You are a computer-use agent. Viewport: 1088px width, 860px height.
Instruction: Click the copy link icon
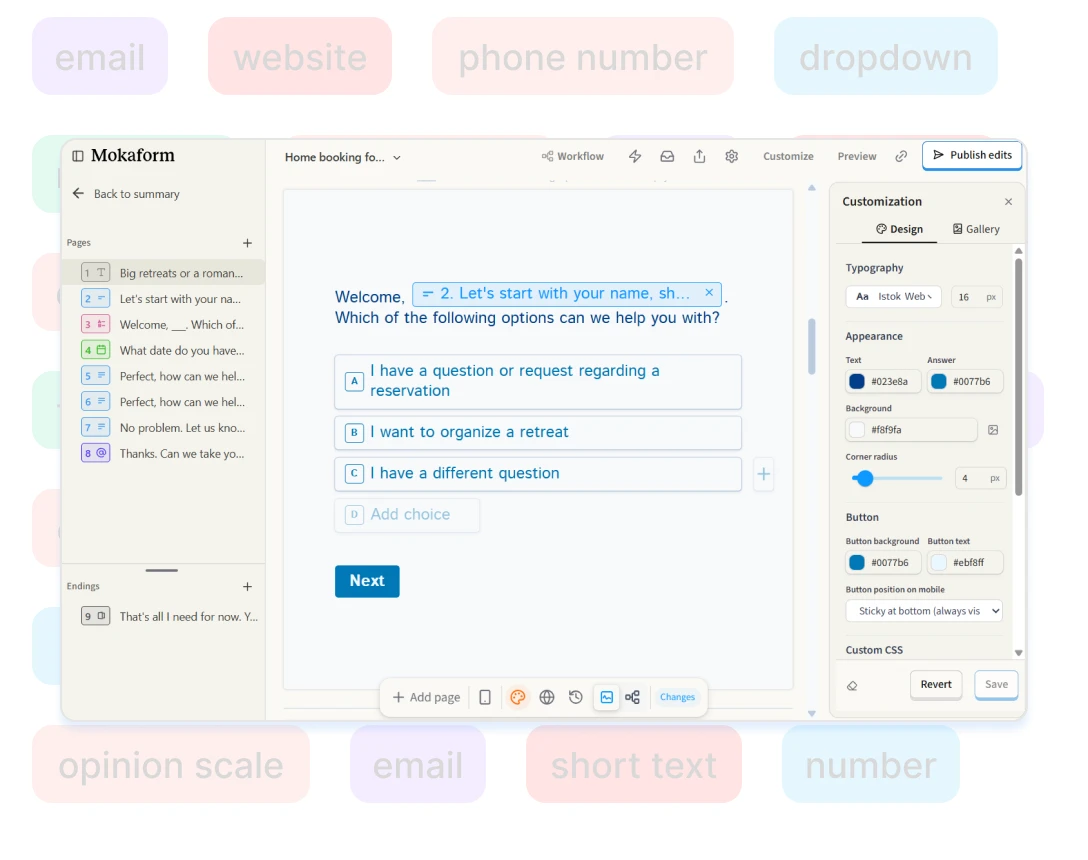click(x=901, y=156)
